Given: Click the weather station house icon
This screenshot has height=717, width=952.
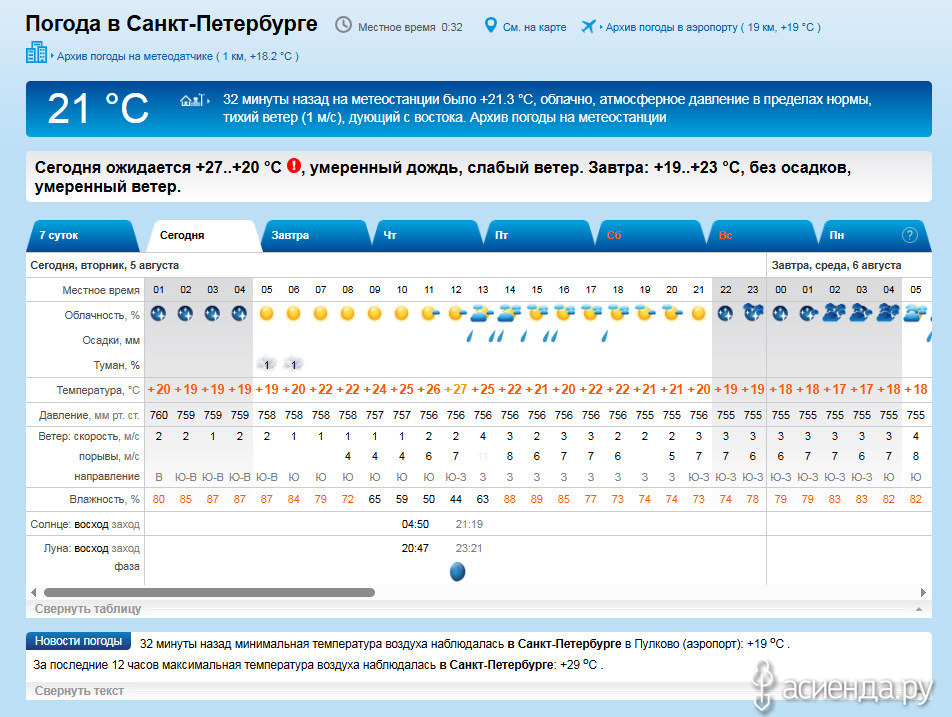Looking at the screenshot, I should 192,100.
